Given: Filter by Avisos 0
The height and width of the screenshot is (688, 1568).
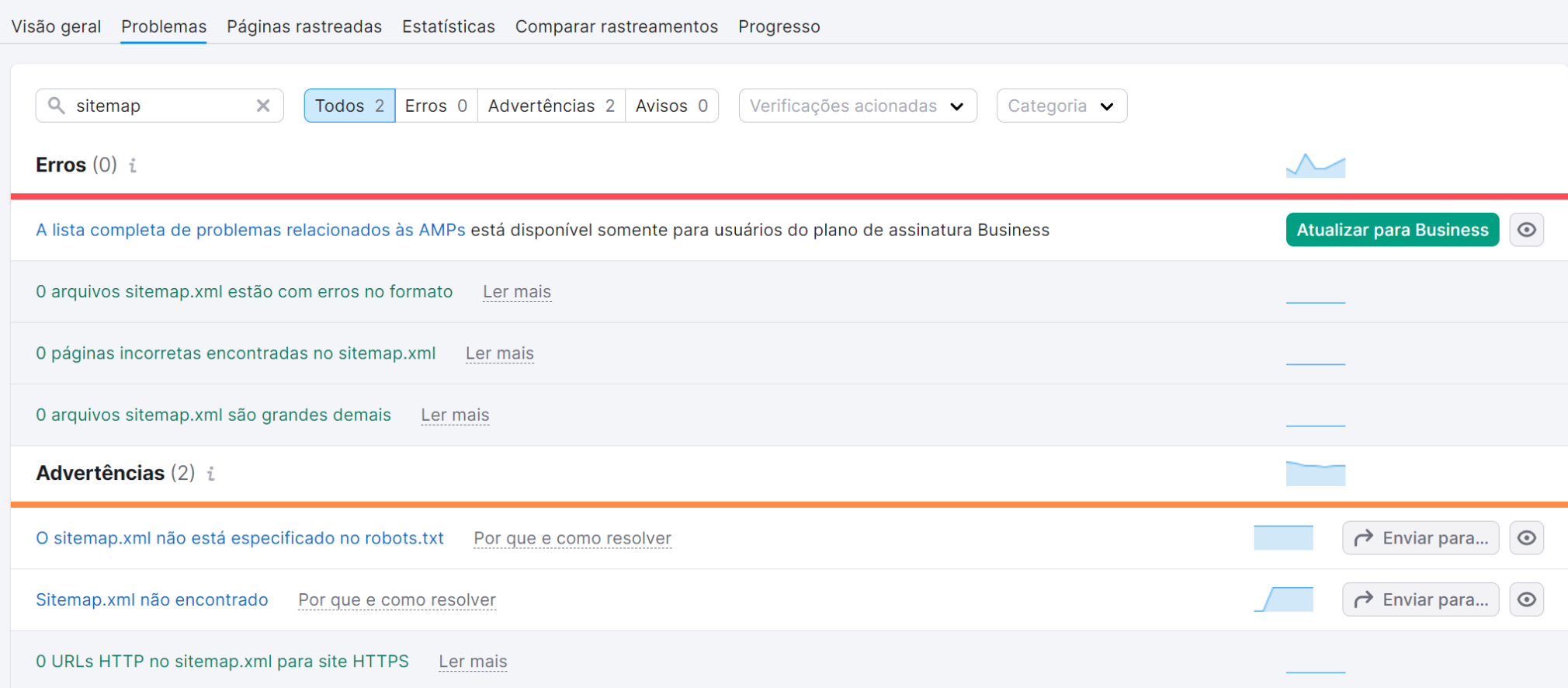Looking at the screenshot, I should pos(671,106).
